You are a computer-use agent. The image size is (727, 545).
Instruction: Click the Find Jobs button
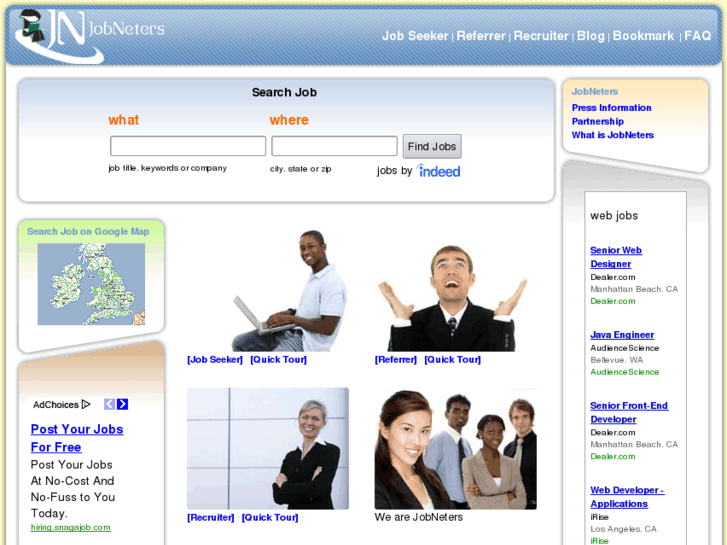[432, 147]
